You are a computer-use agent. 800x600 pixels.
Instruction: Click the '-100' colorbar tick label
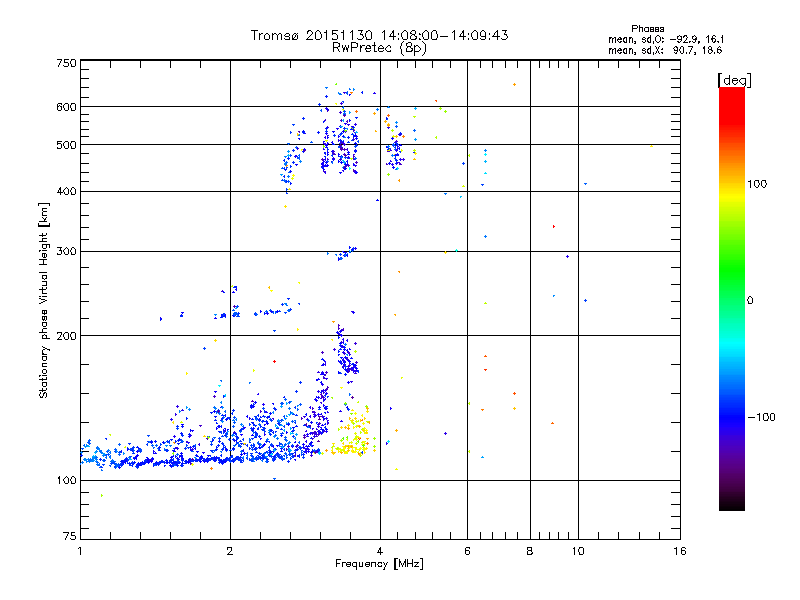click(761, 417)
